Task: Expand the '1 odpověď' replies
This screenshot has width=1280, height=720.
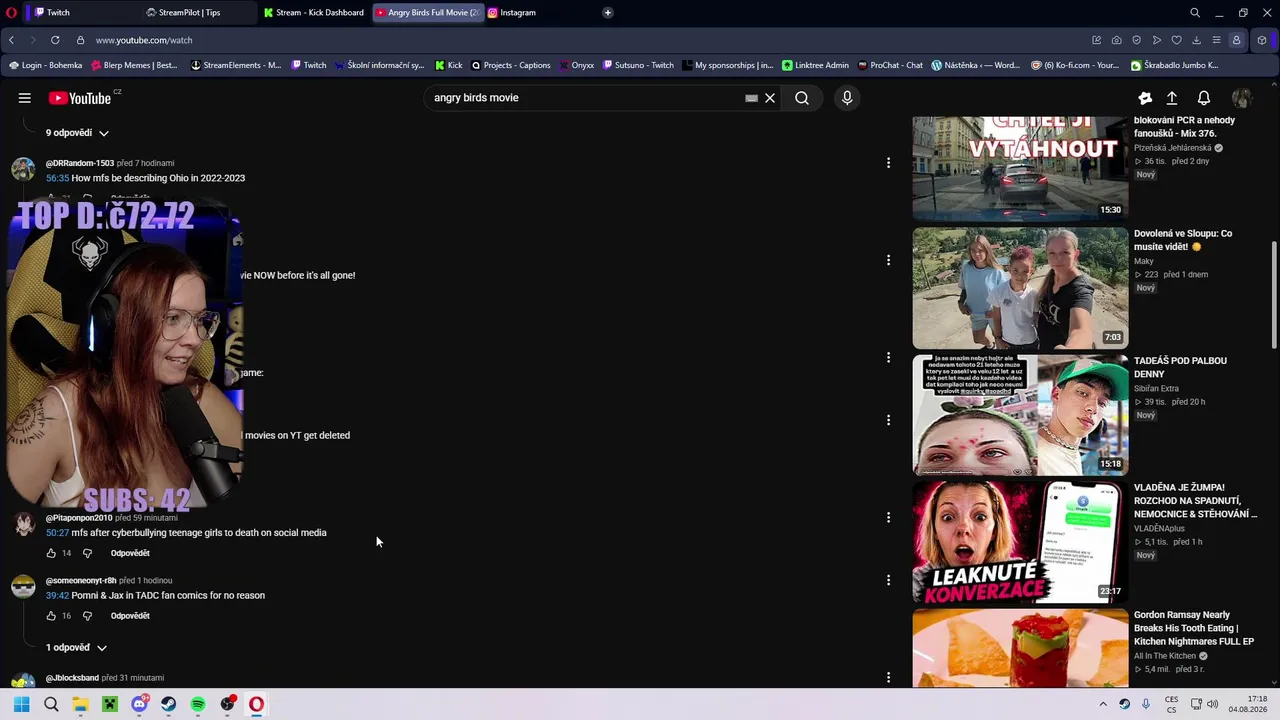Action: click(x=76, y=648)
